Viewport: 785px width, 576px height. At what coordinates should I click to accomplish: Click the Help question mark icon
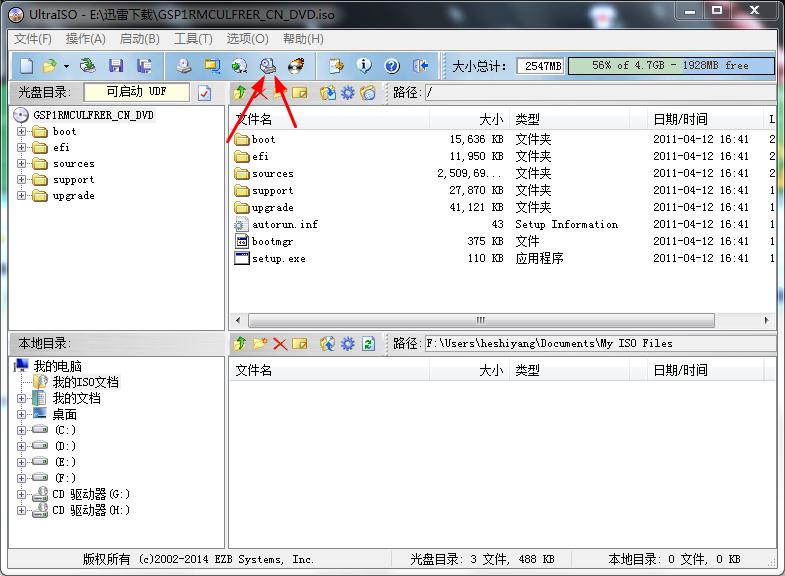click(392, 66)
